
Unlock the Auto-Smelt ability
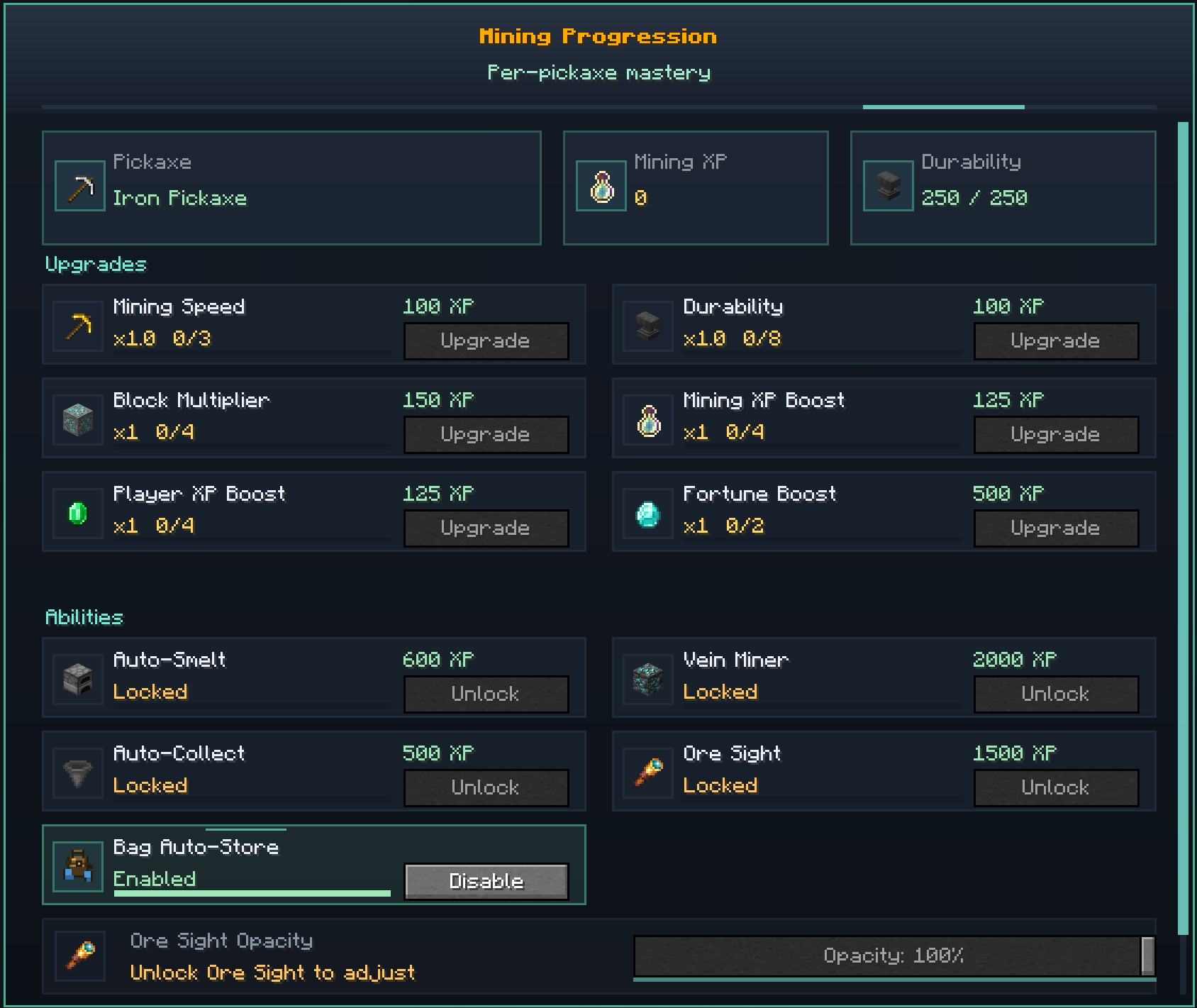(486, 694)
